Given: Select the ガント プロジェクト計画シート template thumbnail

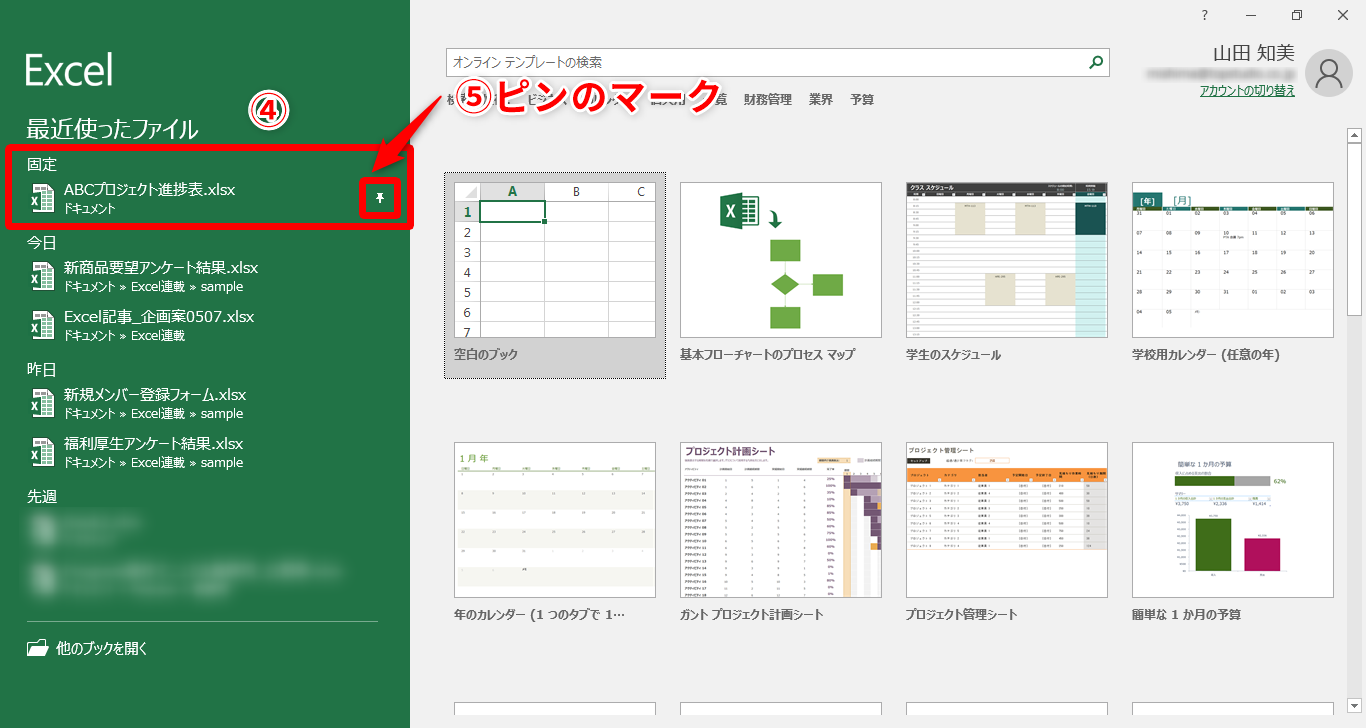Looking at the screenshot, I should pyautogui.click(x=781, y=520).
